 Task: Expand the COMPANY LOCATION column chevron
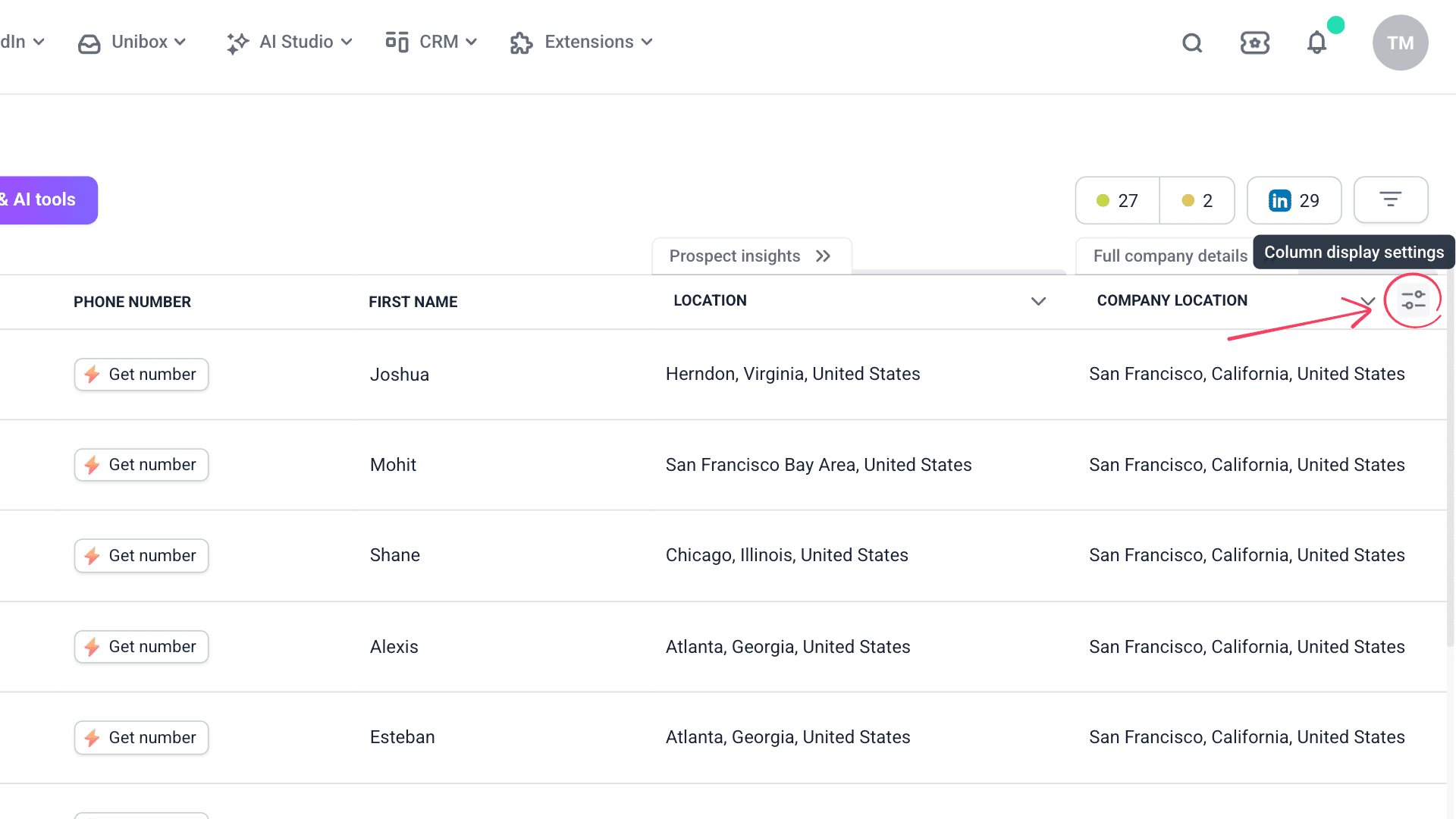[1367, 301]
